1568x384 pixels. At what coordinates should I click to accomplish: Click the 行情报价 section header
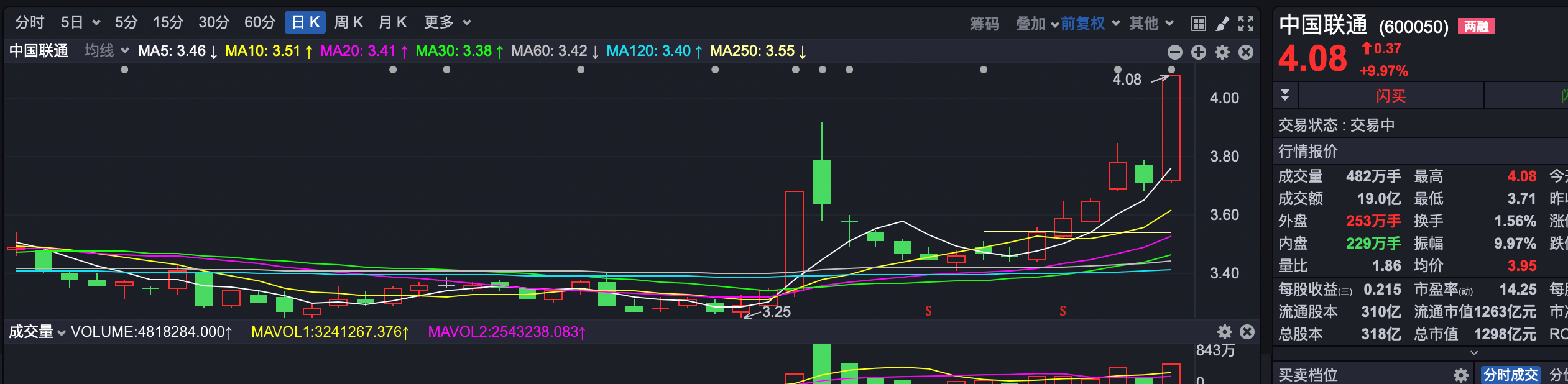(x=1420, y=151)
